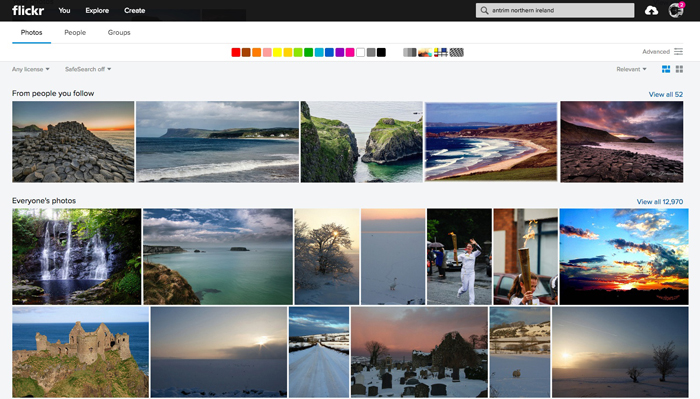Open the waterfall photo thumbnail
Screen dimensions: 700x399
point(76,257)
